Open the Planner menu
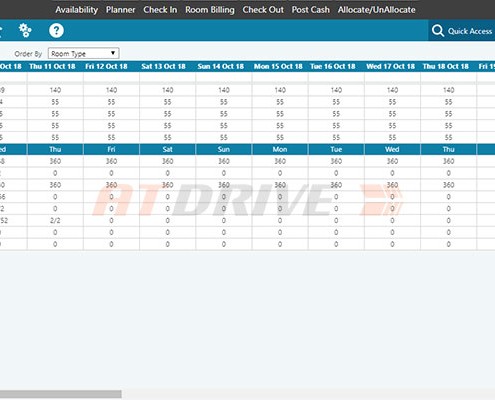 (121, 10)
